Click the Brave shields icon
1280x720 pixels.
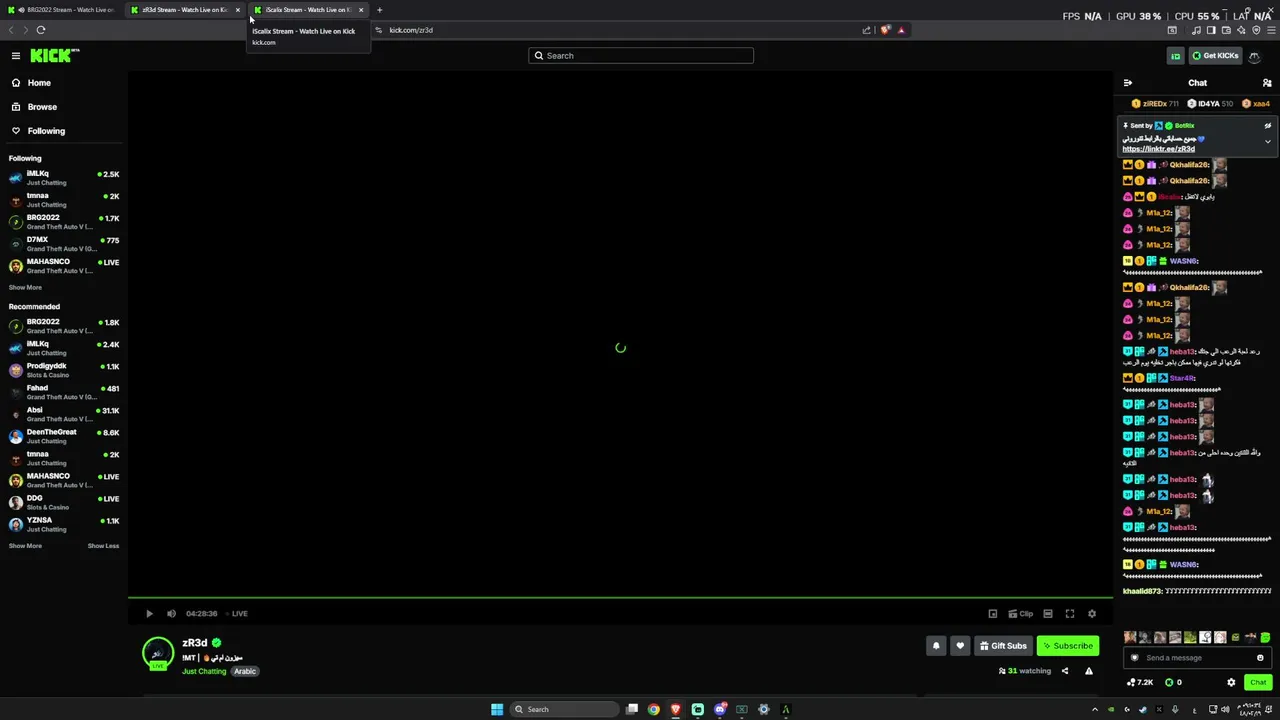tap(885, 30)
